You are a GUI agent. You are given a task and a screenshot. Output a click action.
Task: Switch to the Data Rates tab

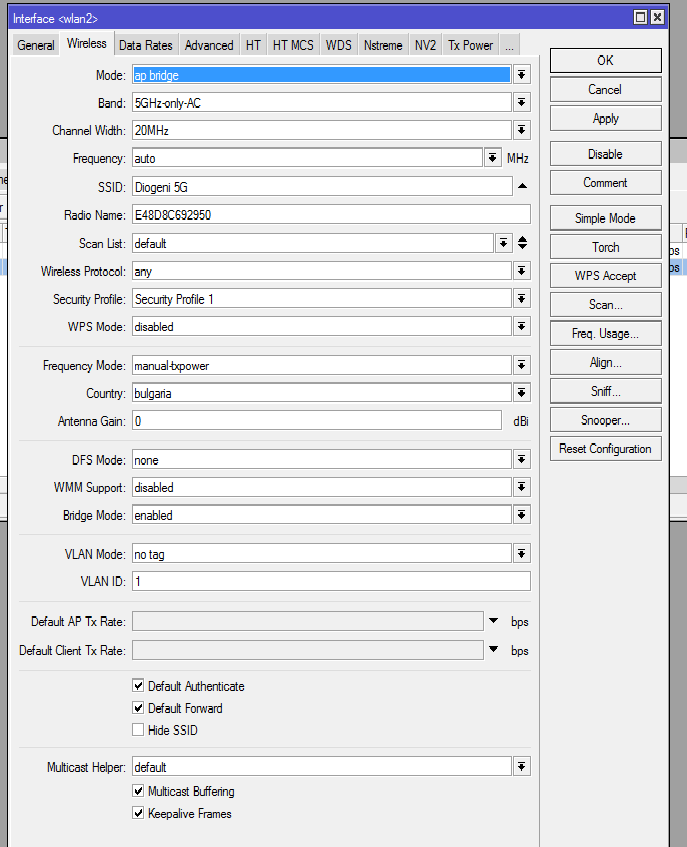146,44
